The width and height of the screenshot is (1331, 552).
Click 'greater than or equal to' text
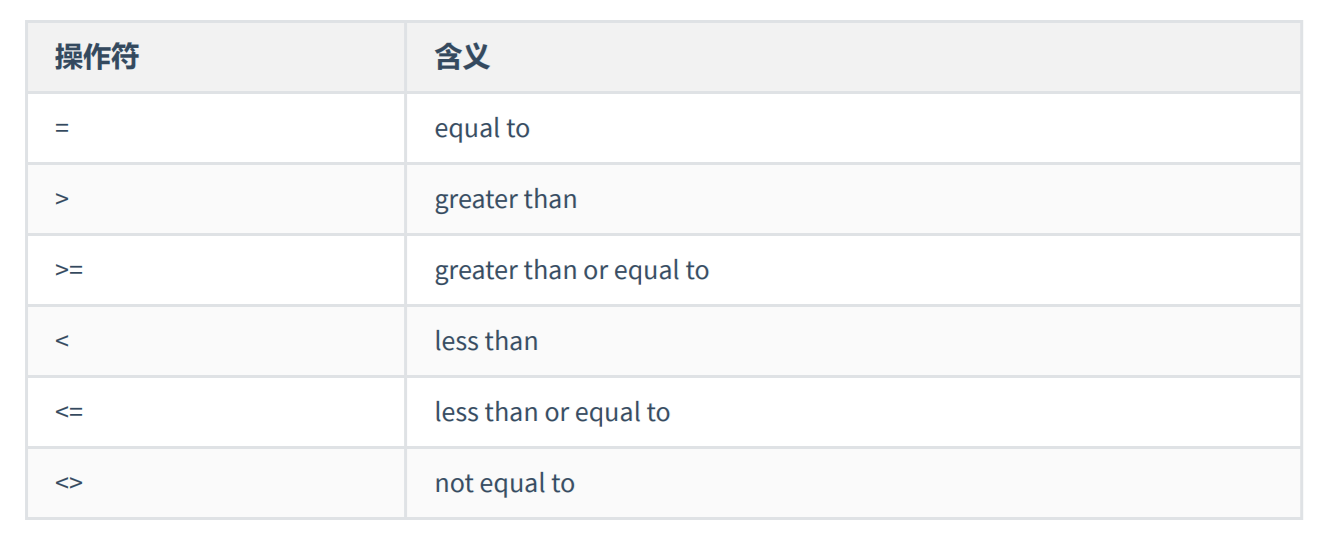point(572,271)
